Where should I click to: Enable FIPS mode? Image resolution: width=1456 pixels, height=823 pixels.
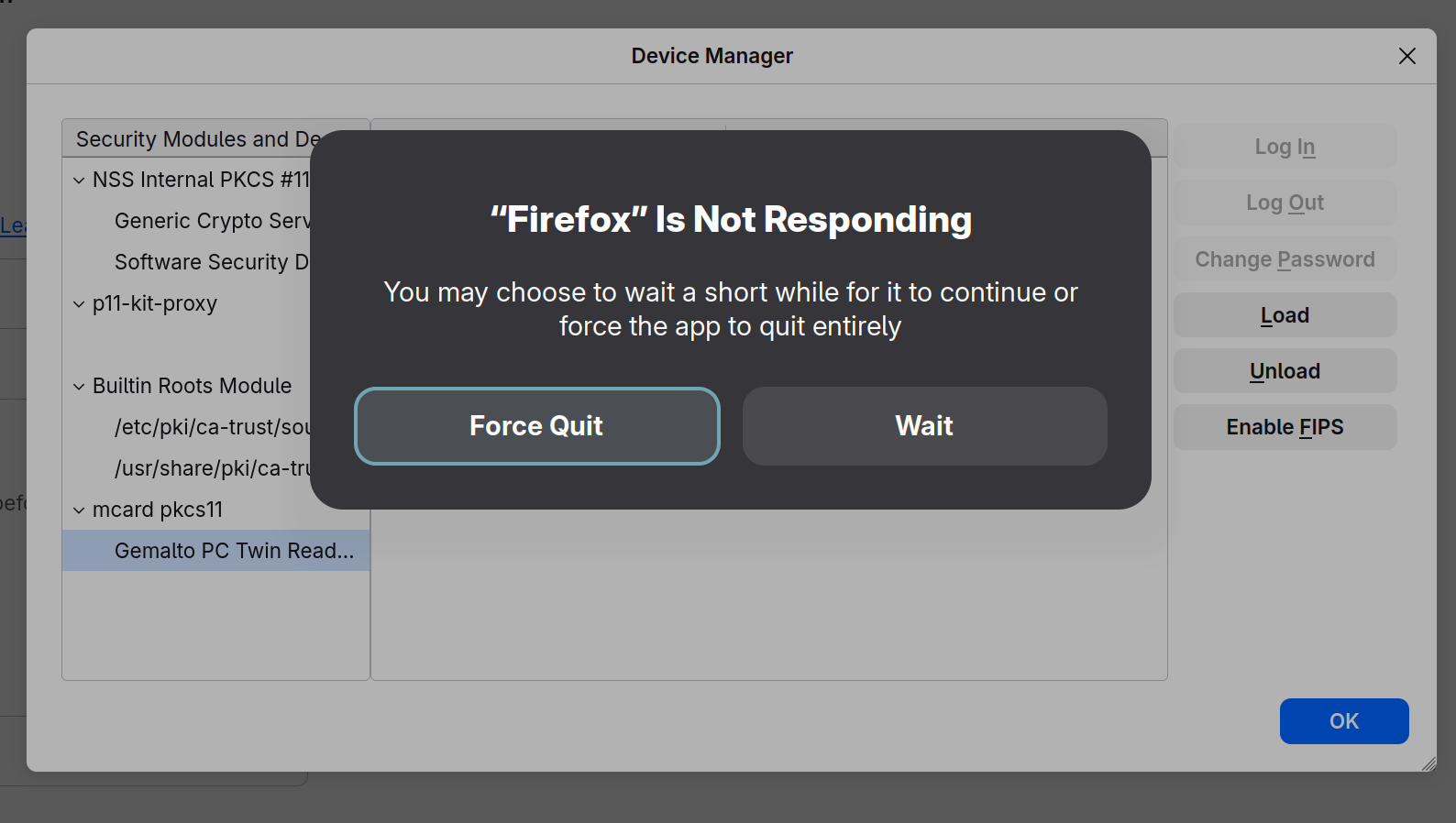(1285, 427)
